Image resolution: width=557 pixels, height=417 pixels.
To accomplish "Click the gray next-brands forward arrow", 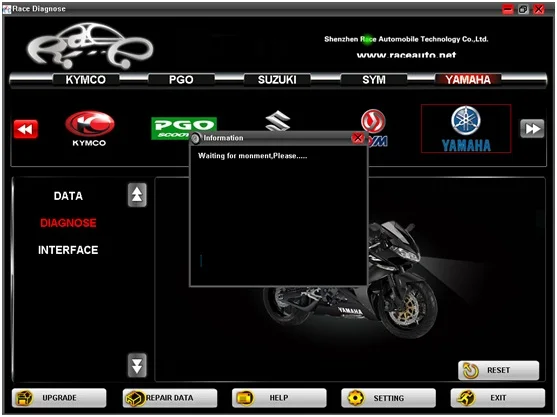I will [532, 129].
